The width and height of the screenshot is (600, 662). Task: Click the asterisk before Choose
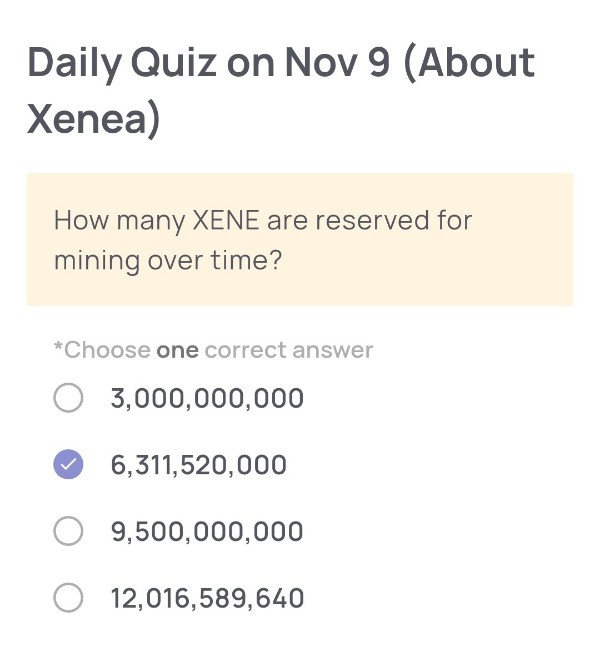tap(58, 348)
